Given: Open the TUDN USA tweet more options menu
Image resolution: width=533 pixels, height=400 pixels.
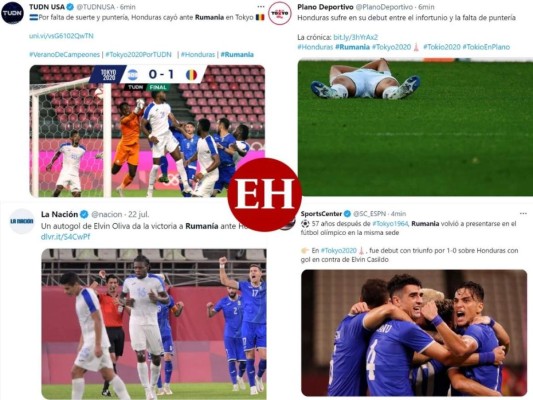Looking at the screenshot, I should coord(261,7).
